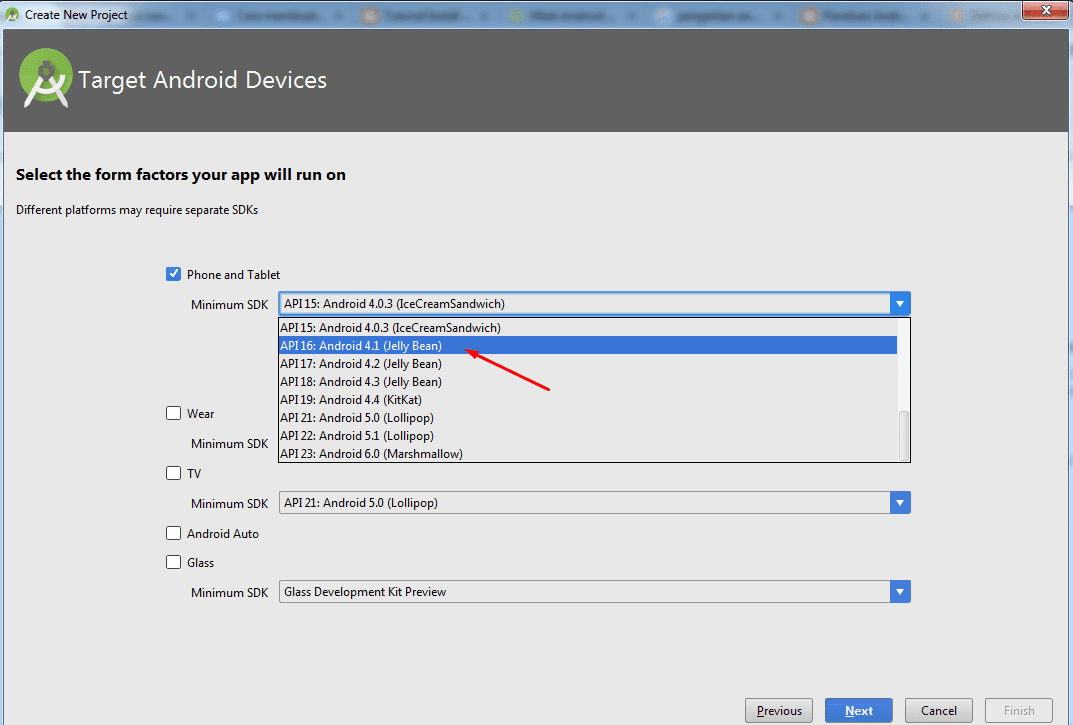Choose API 17: Android 4.2 (Jelly Bean)
The height and width of the screenshot is (725, 1073).
[361, 364]
